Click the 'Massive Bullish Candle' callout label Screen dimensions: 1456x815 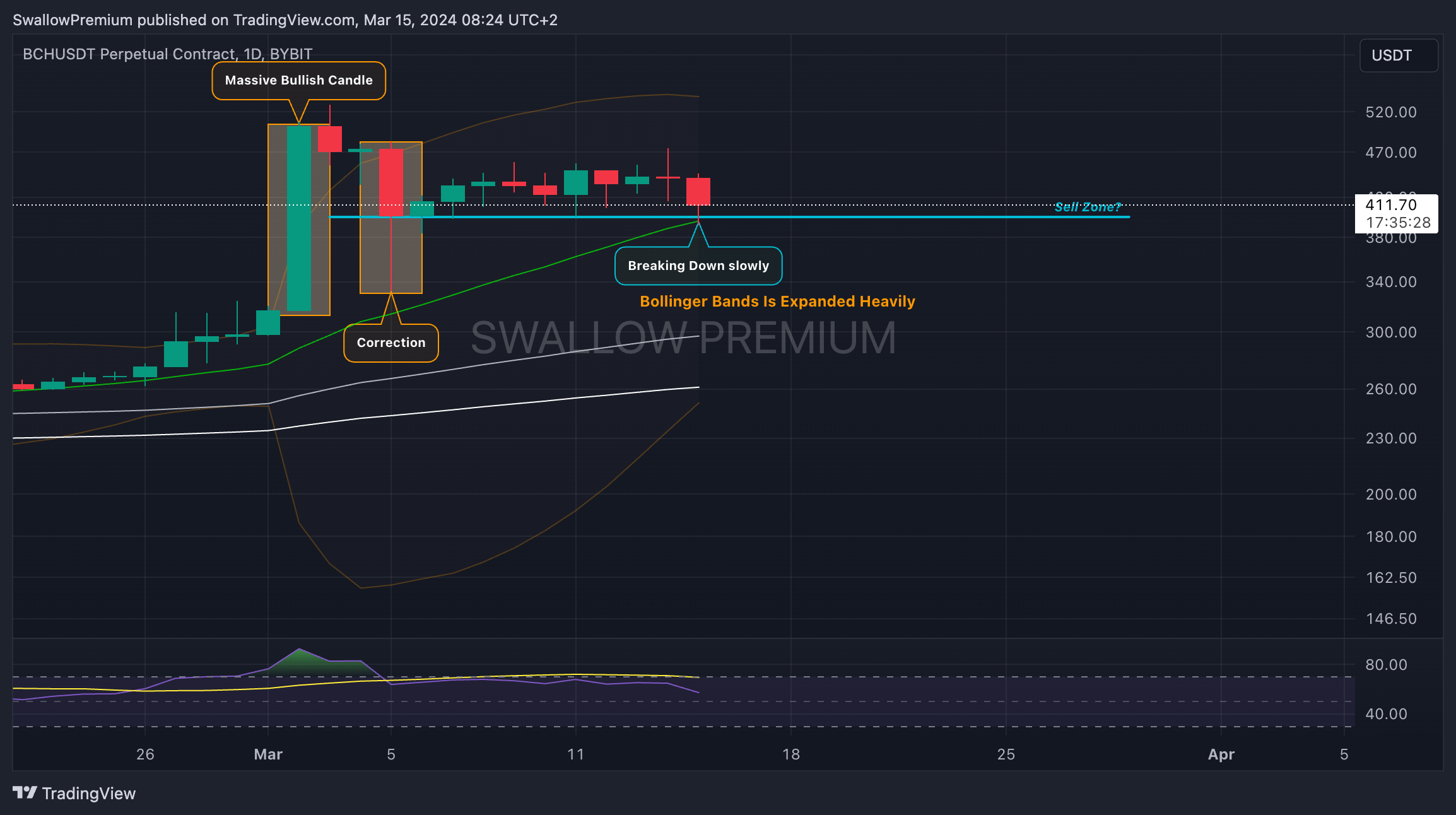[x=298, y=81]
